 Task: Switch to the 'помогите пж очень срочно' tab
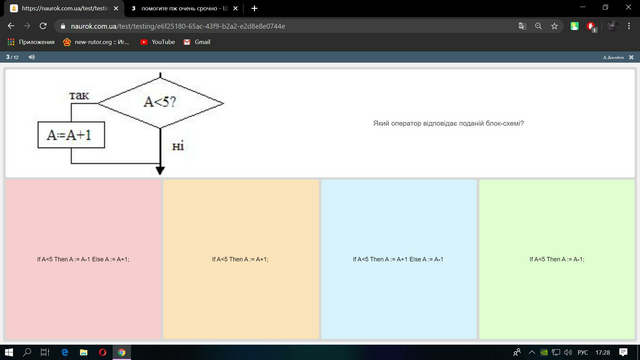(x=184, y=9)
